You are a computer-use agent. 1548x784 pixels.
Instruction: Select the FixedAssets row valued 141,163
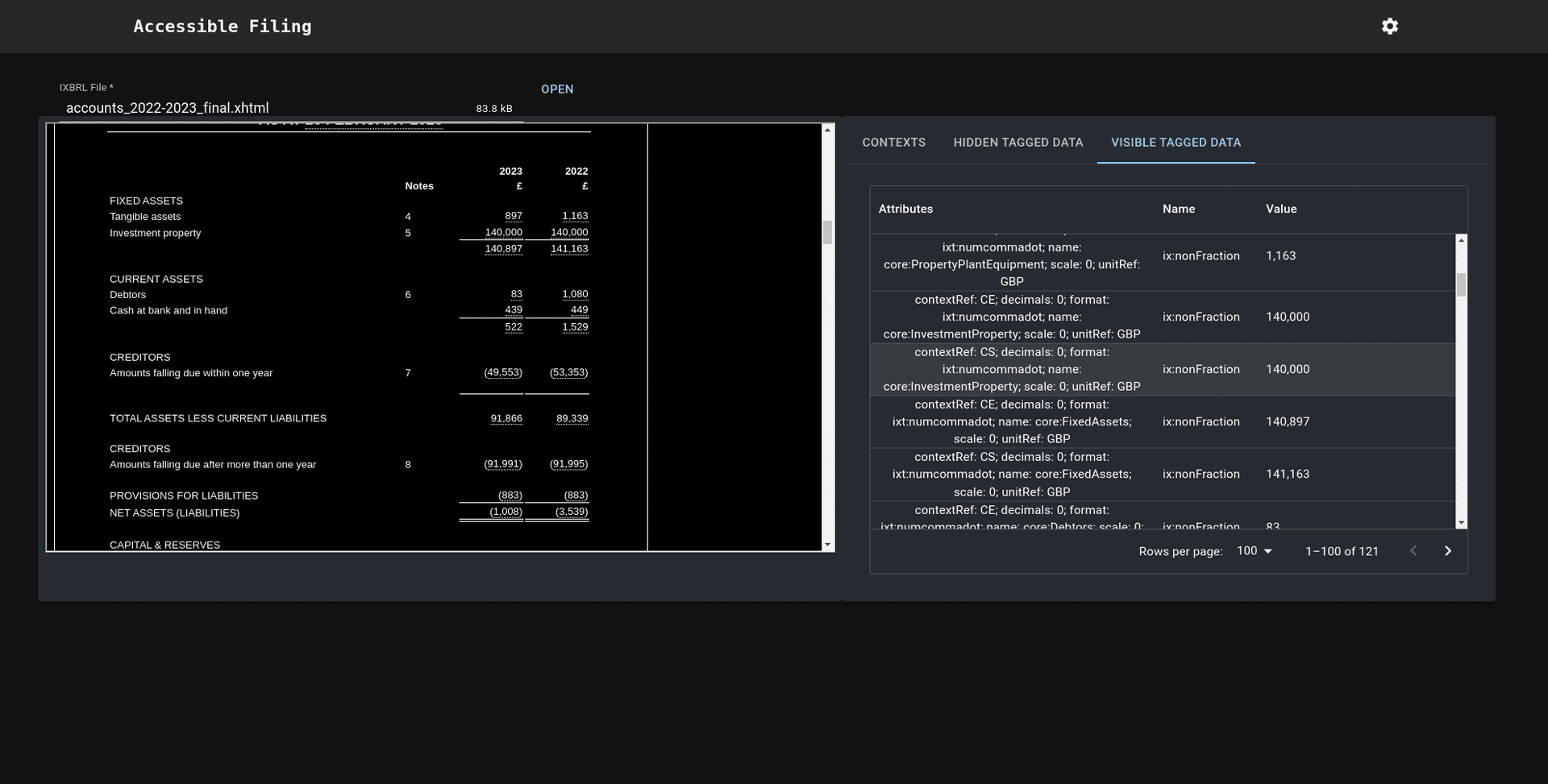1163,475
